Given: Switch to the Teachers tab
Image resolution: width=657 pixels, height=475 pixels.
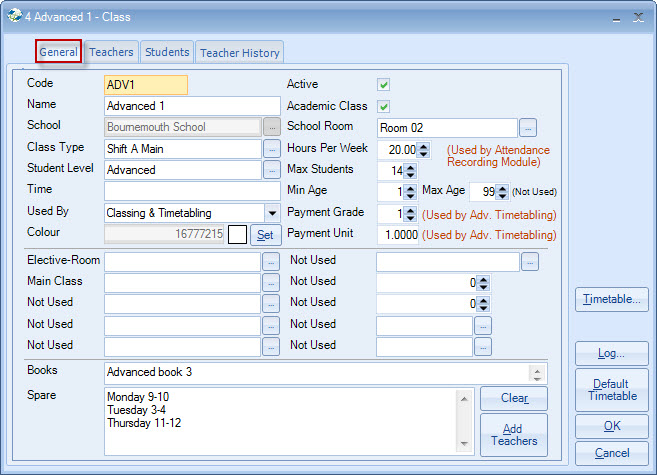Looking at the screenshot, I should 111,52.
